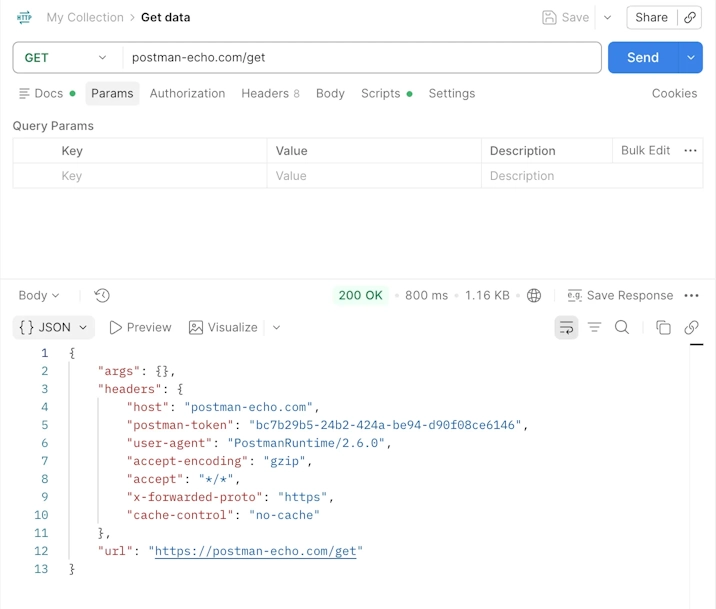The width and height of the screenshot is (716, 609).
Task: Click the Get data request title
Action: click(x=165, y=17)
